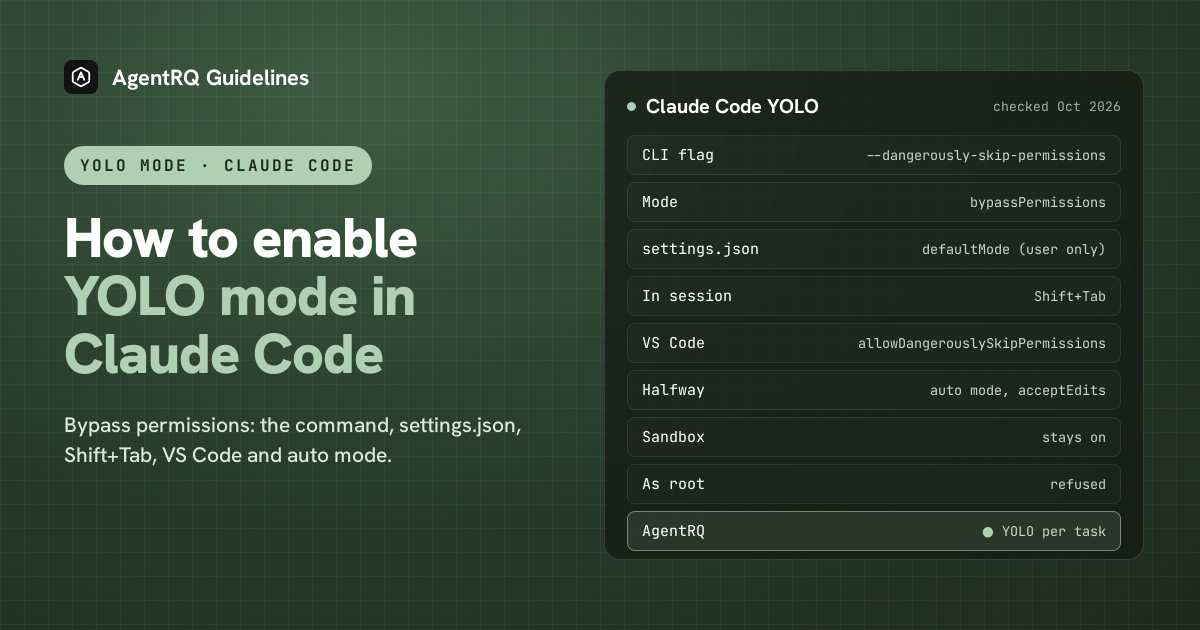Select the 'Halfway' row label
Screen dimensions: 1200x630
tap(673, 390)
